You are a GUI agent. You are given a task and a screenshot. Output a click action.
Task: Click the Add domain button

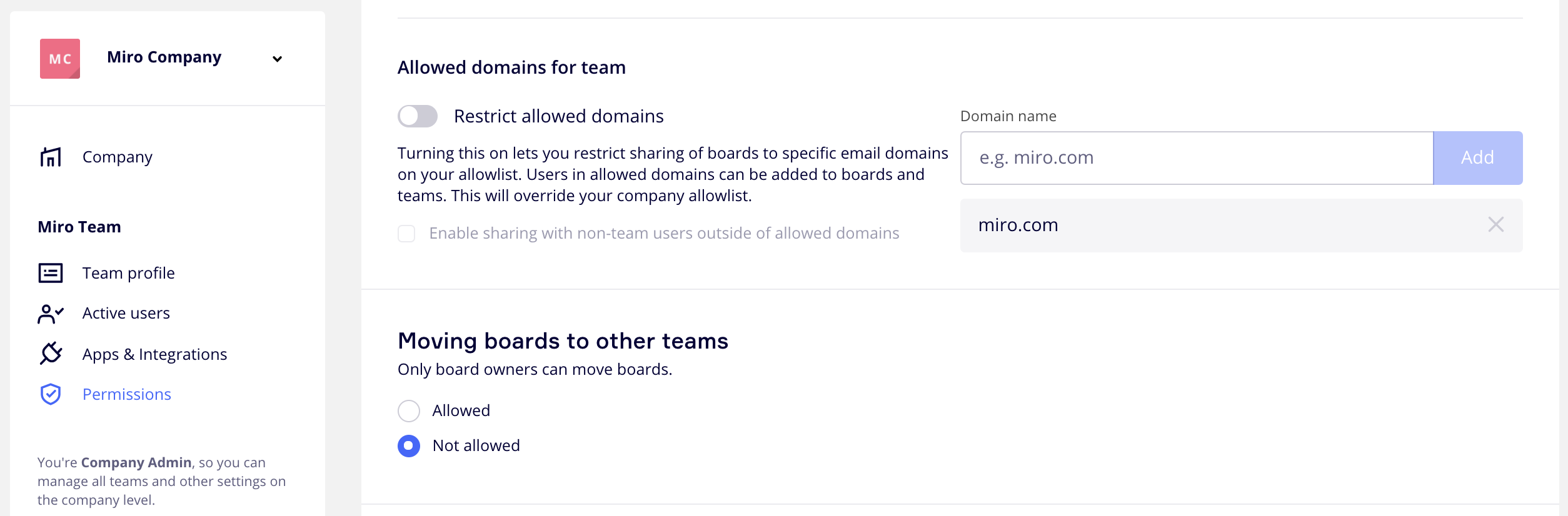tap(1477, 158)
